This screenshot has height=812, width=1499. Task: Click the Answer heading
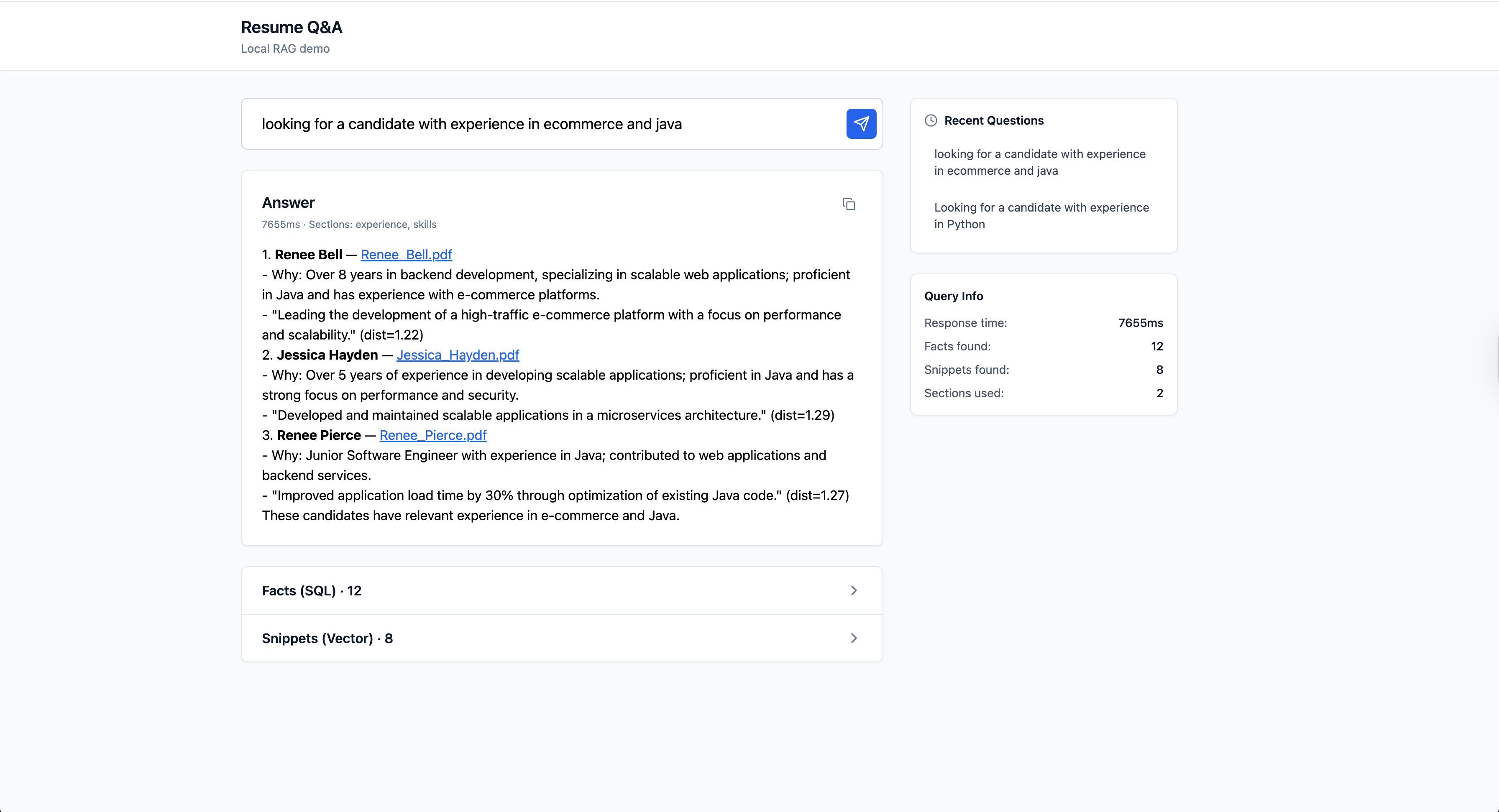pyautogui.click(x=288, y=202)
